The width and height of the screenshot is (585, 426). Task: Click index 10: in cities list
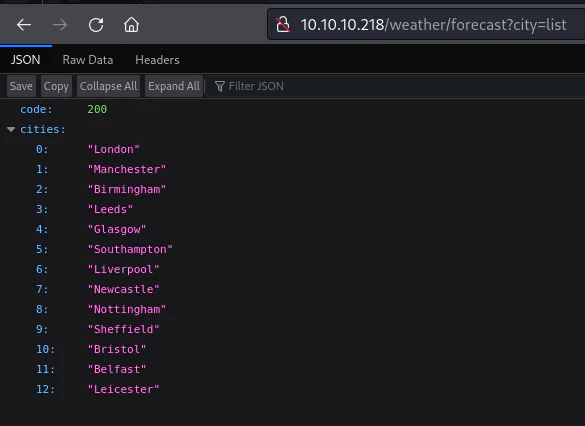pyautogui.click(x=46, y=350)
